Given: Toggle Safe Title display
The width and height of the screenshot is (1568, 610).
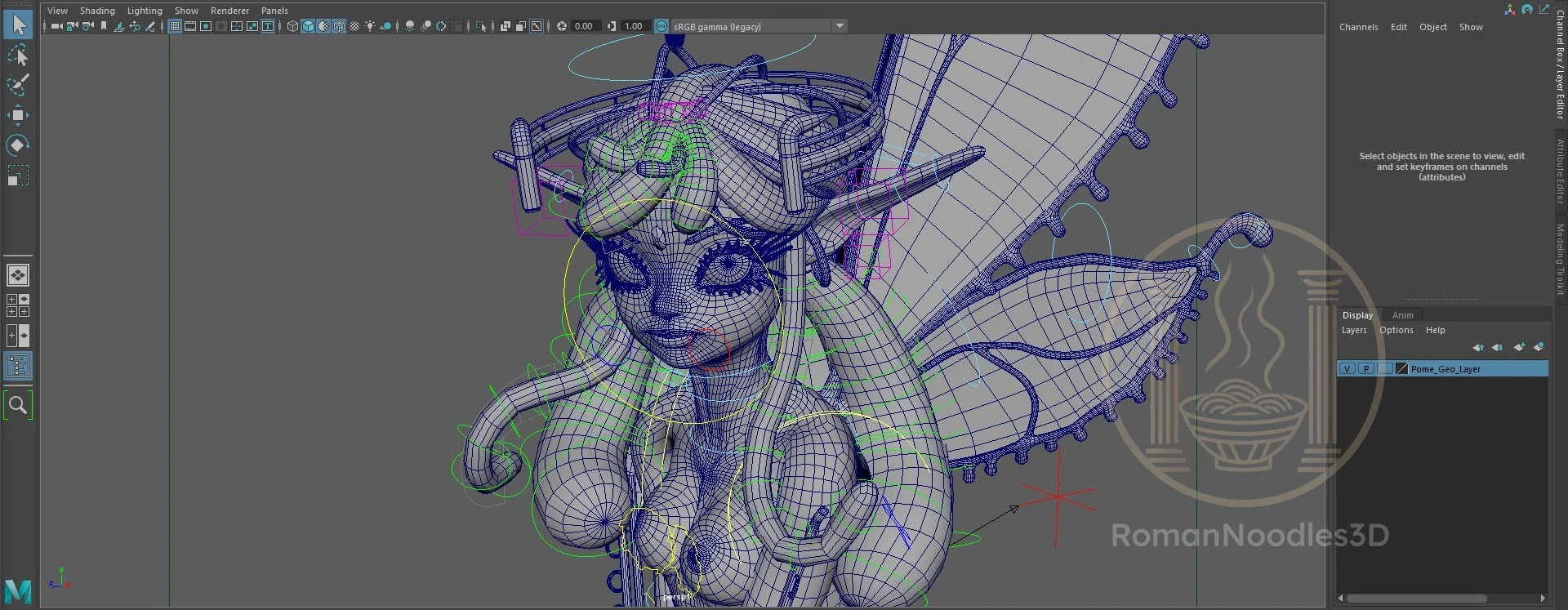Looking at the screenshot, I should [x=268, y=26].
